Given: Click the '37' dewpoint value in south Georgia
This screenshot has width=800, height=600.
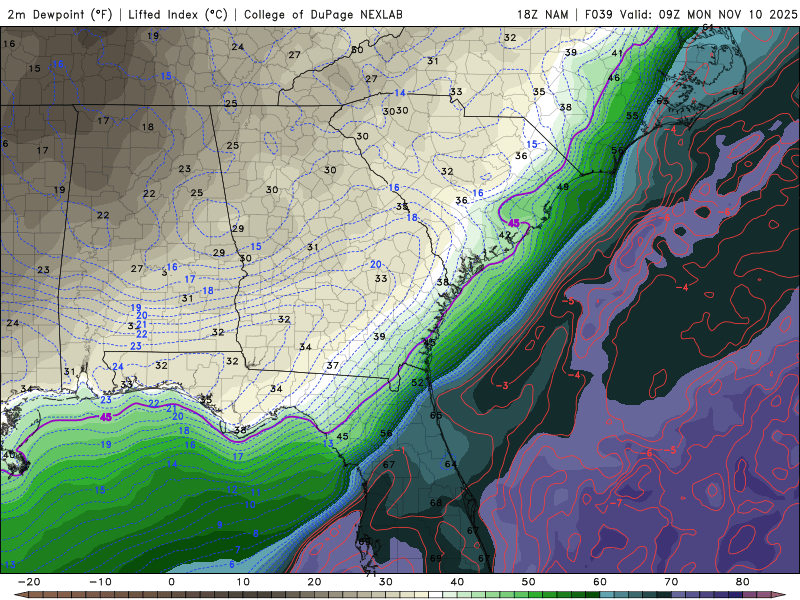Looking at the screenshot, I should pyautogui.click(x=333, y=365).
